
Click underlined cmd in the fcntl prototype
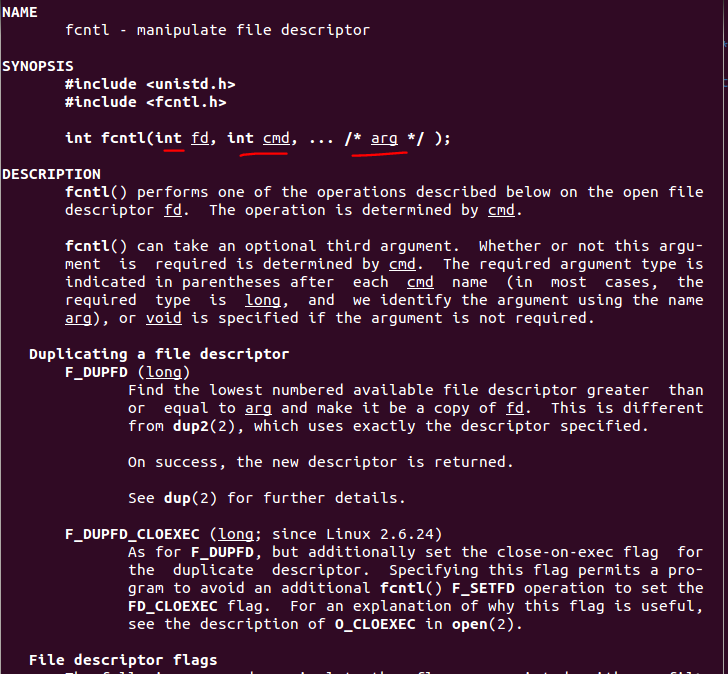pyautogui.click(x=275, y=138)
